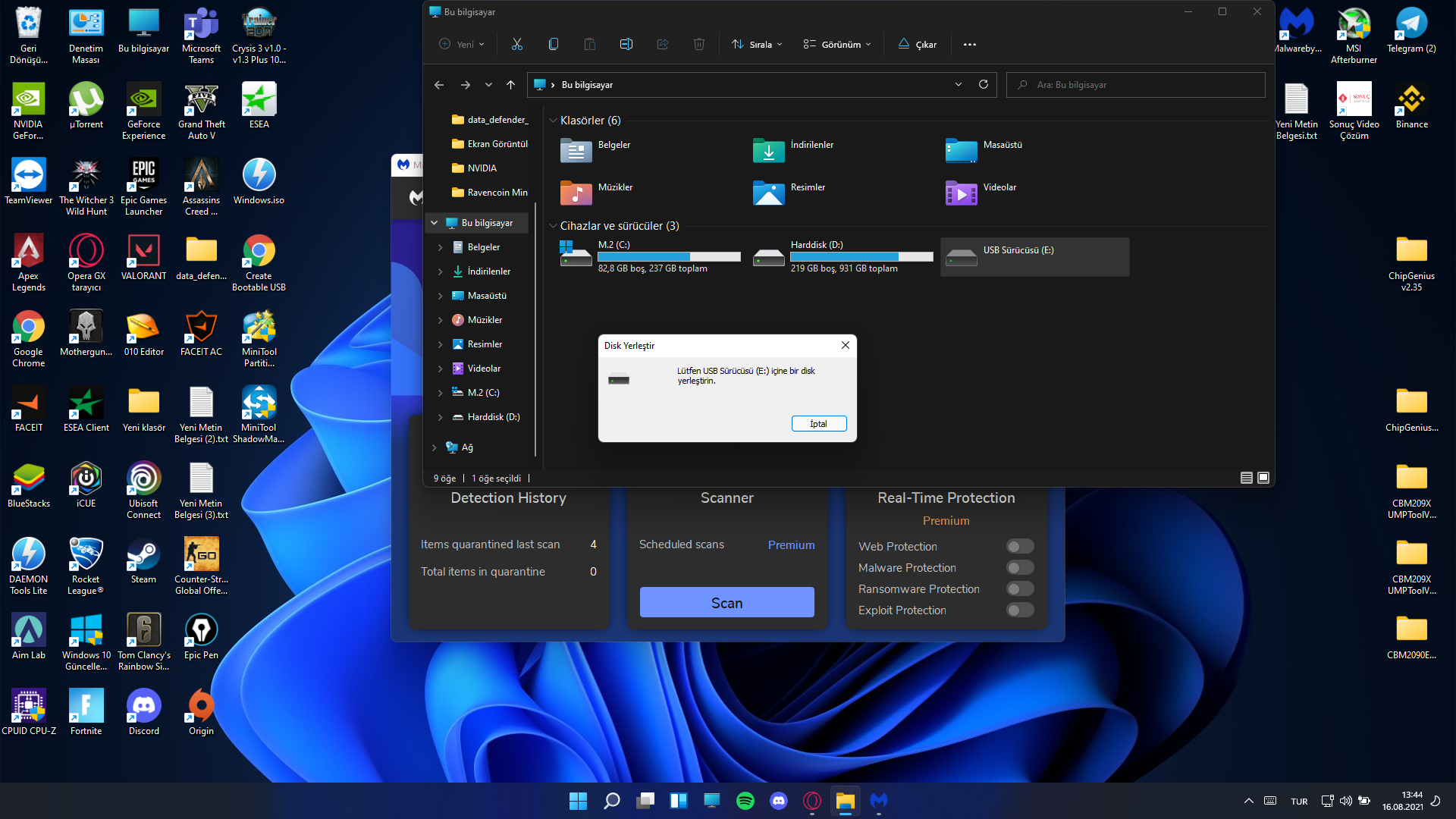Turn on Ransomware Protection switch
The height and width of the screenshot is (819, 1456).
1020,588
